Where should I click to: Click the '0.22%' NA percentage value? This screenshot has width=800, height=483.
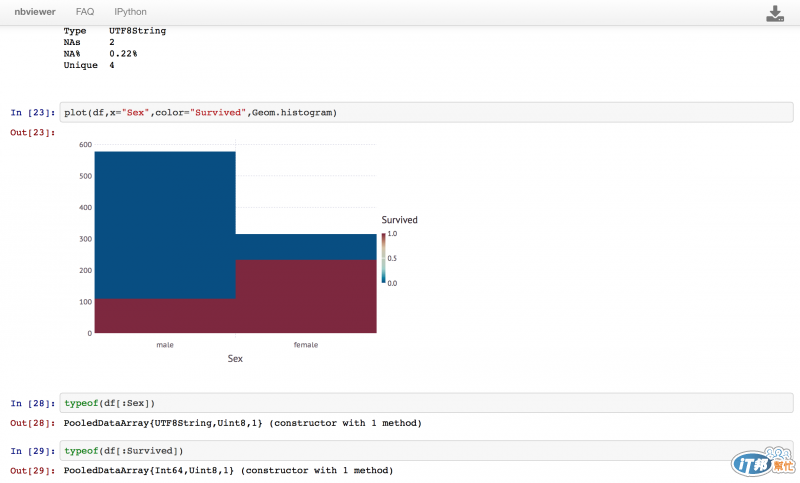(123, 54)
